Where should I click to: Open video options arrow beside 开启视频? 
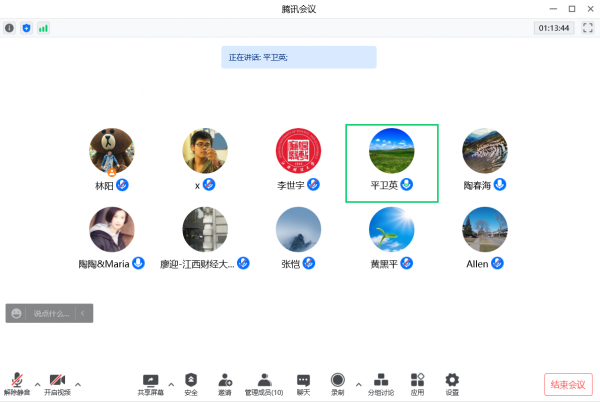pos(78,383)
